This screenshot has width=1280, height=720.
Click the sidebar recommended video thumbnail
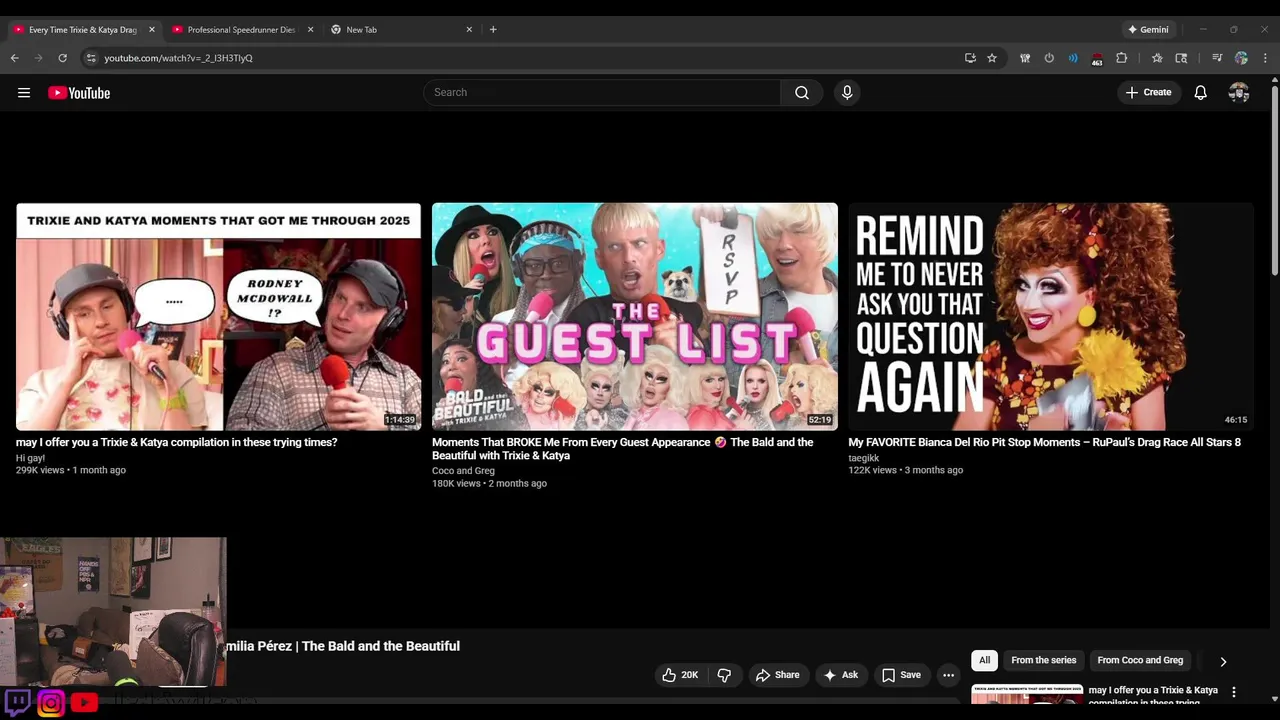pos(1027,696)
